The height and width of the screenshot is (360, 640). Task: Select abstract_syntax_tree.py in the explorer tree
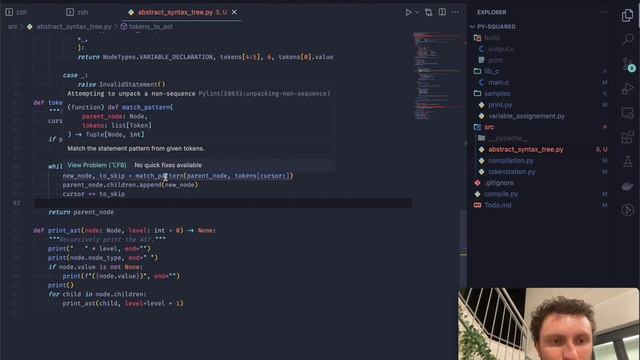point(526,149)
